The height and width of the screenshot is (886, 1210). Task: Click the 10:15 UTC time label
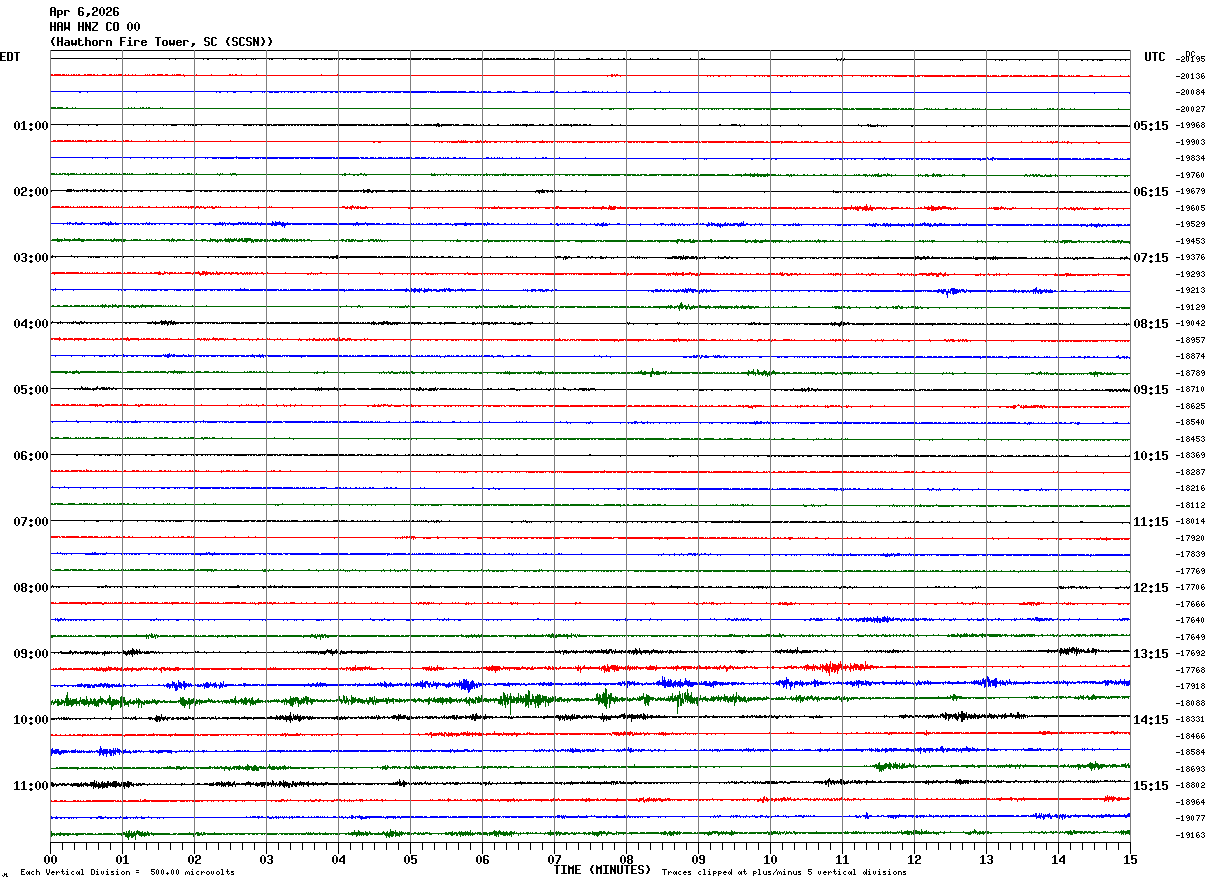[x=1151, y=456]
